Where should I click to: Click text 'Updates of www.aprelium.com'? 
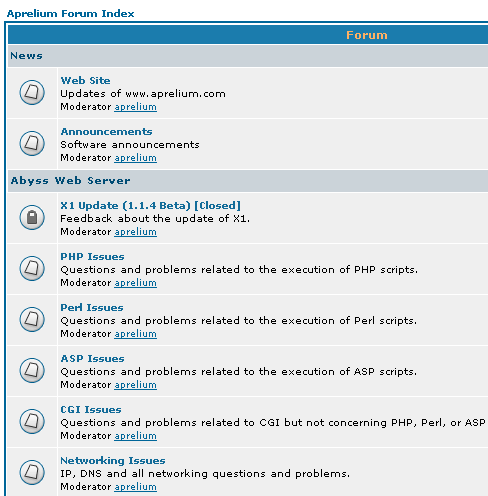point(143,94)
